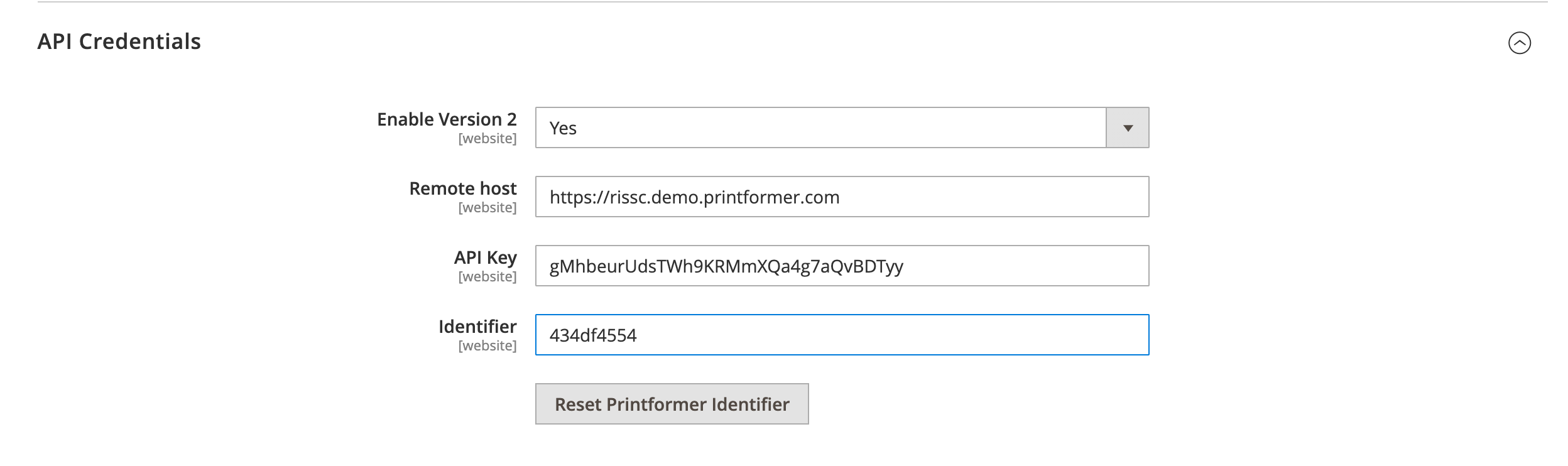This screenshot has width=1568, height=466.
Task: Focus the Remote host input field
Action: point(842,197)
